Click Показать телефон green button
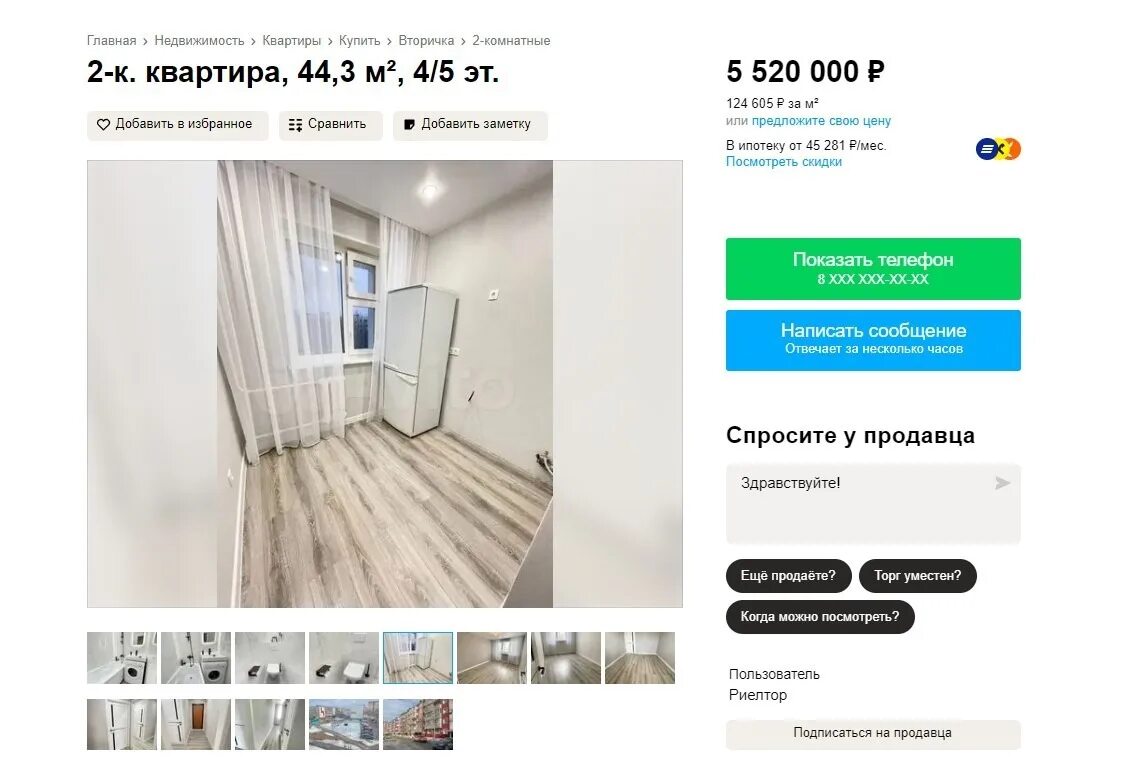 tap(873, 269)
